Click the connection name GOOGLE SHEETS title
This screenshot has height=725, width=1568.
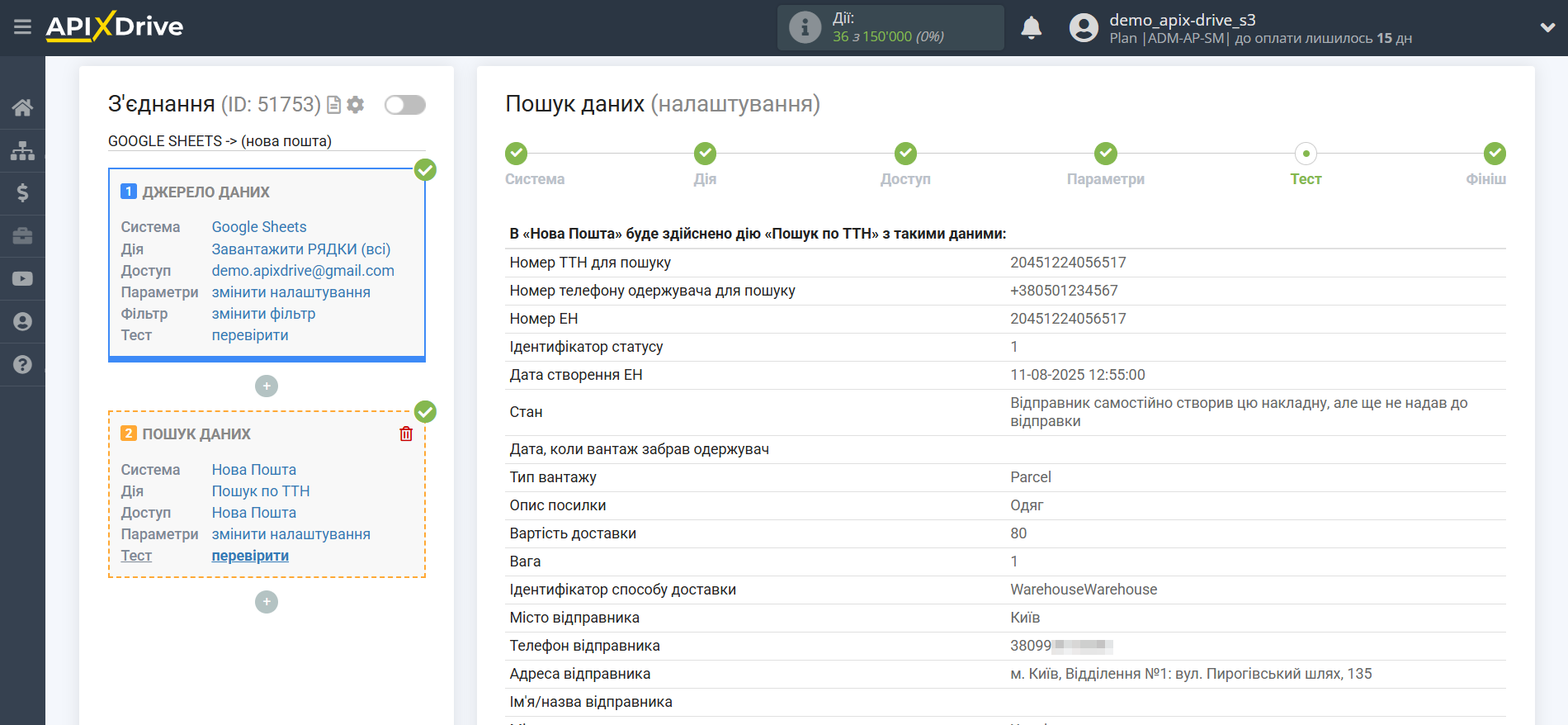tap(220, 141)
